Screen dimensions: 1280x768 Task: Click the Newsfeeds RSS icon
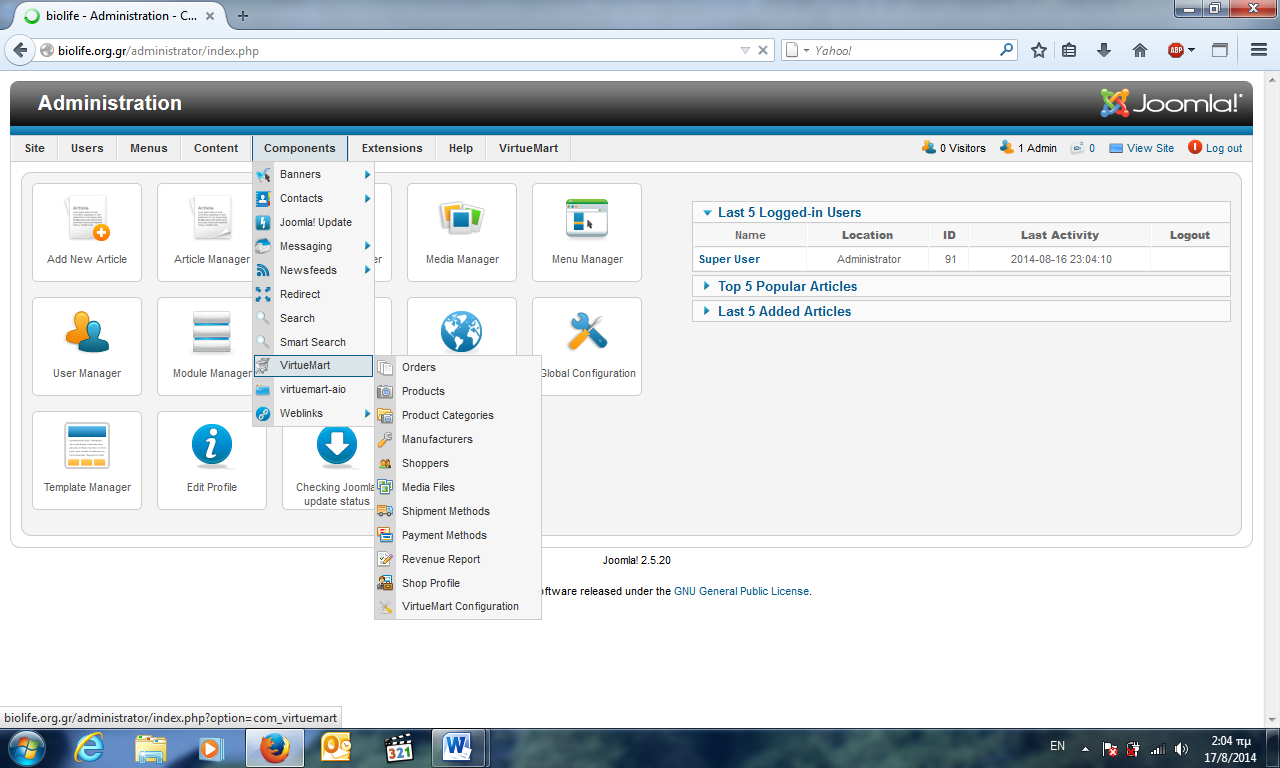point(263,270)
